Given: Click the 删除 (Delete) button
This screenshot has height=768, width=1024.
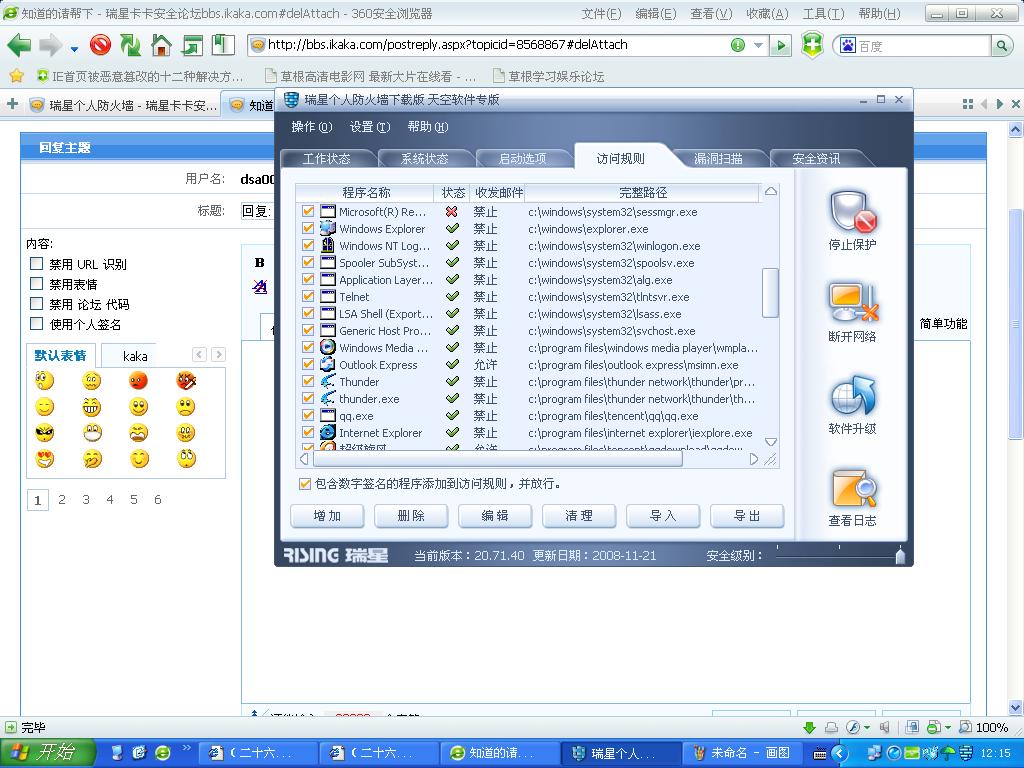Looking at the screenshot, I should (411, 516).
